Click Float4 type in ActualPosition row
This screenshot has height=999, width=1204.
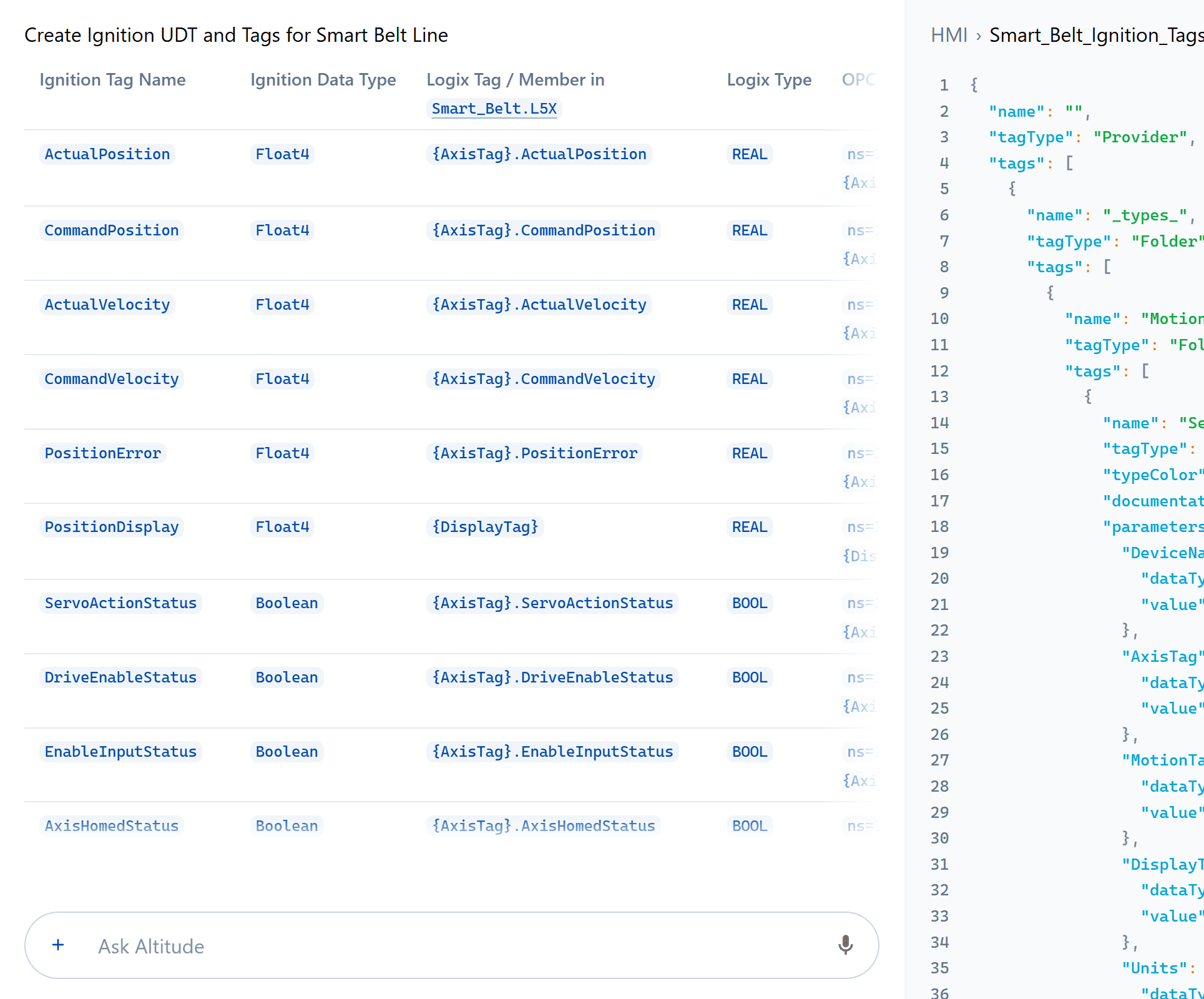tap(283, 154)
